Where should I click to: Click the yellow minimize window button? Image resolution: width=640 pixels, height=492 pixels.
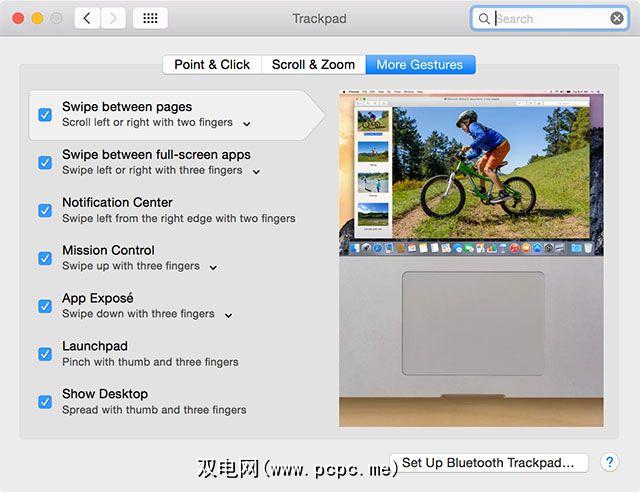(38, 18)
